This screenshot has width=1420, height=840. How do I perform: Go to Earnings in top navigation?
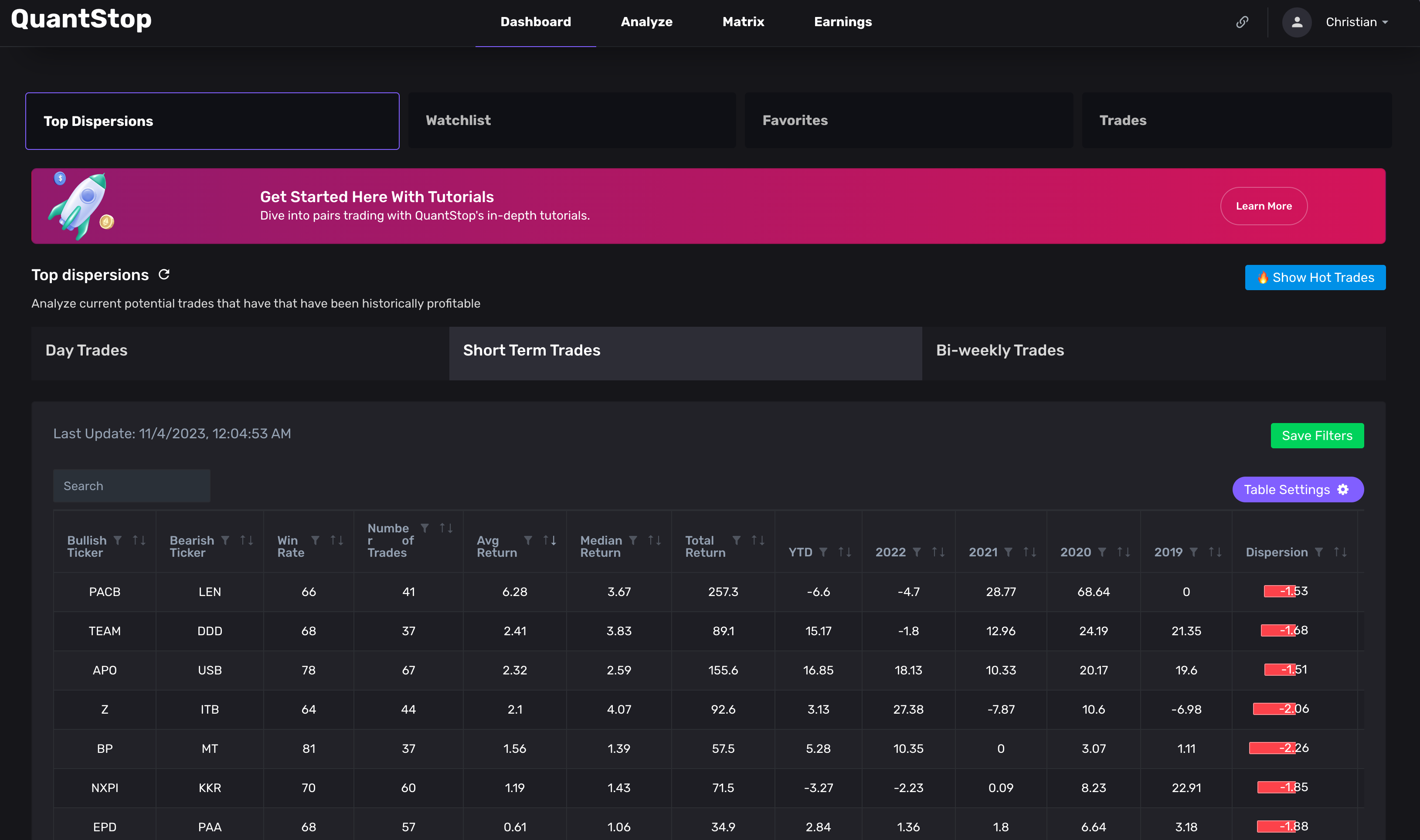842,22
